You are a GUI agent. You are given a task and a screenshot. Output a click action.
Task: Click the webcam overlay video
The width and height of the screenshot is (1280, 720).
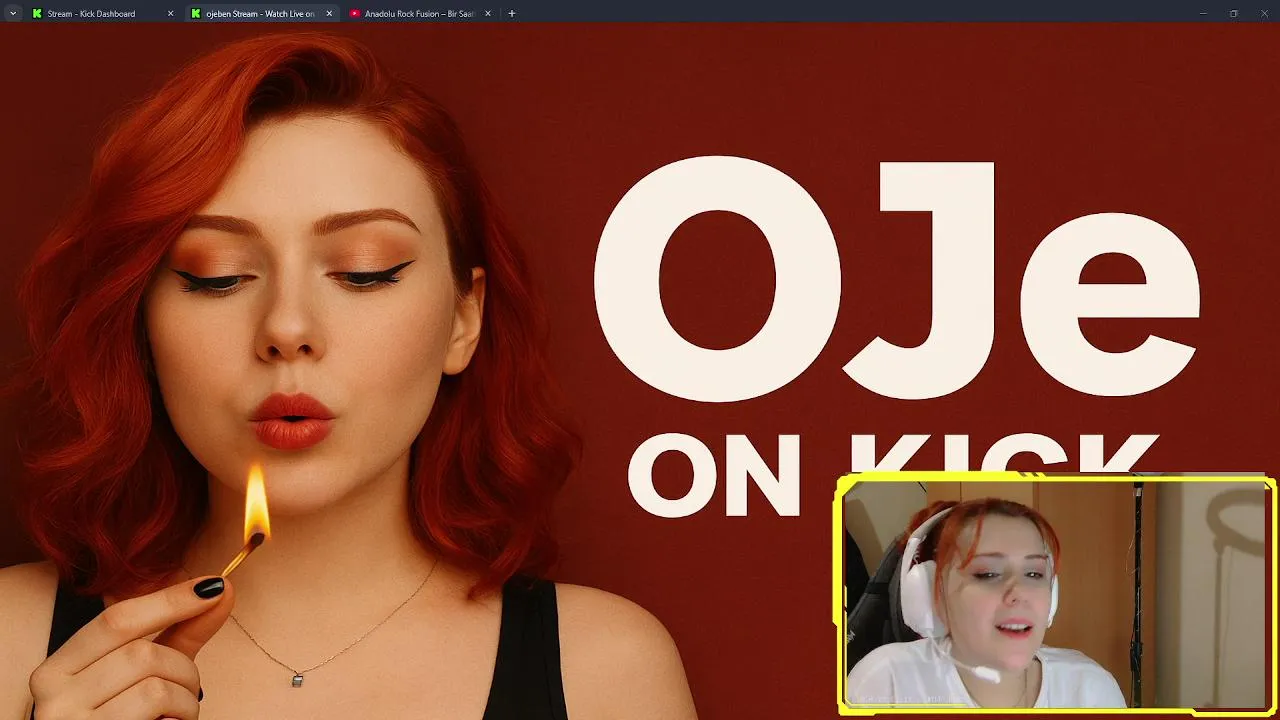[x=1056, y=595]
